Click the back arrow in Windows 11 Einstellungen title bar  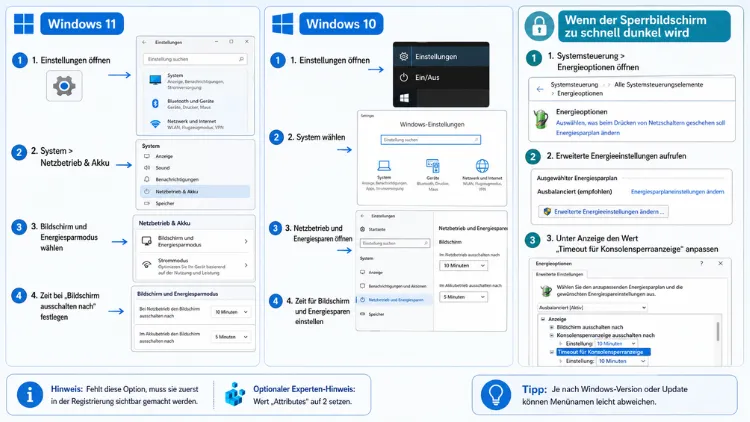pos(144,42)
